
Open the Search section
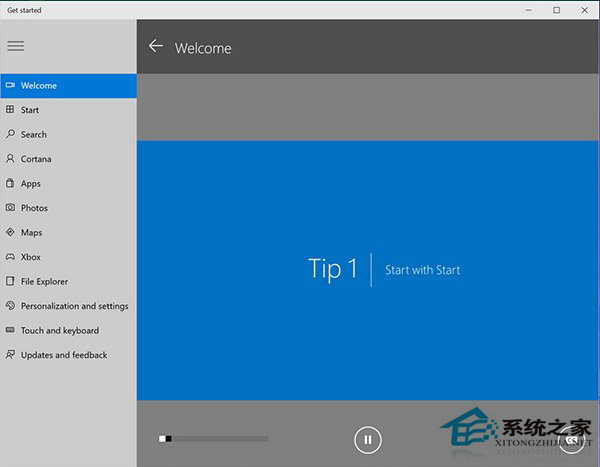tap(68, 134)
